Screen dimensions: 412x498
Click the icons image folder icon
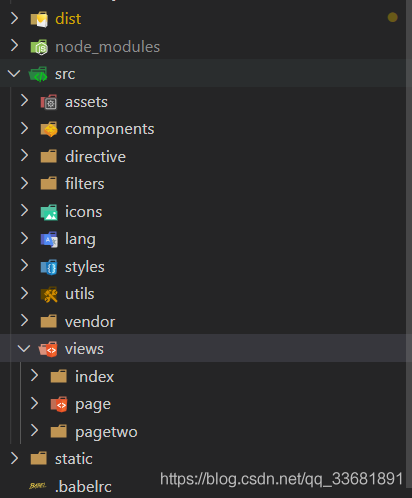(x=49, y=212)
